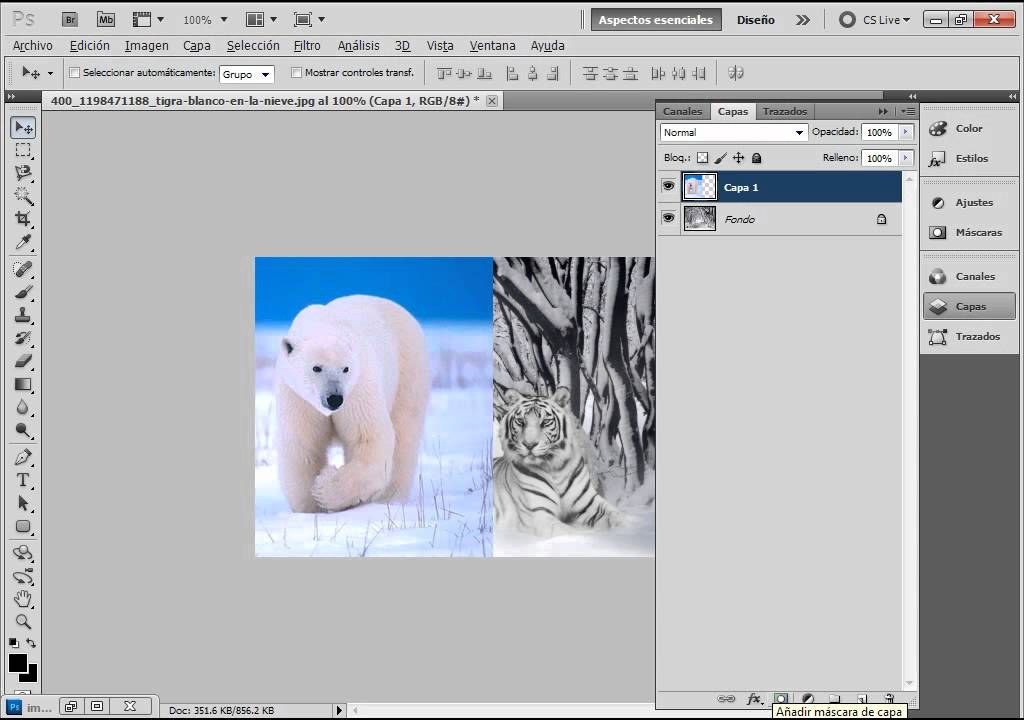Select the Path Selection tool
The height and width of the screenshot is (720, 1024).
[23, 503]
